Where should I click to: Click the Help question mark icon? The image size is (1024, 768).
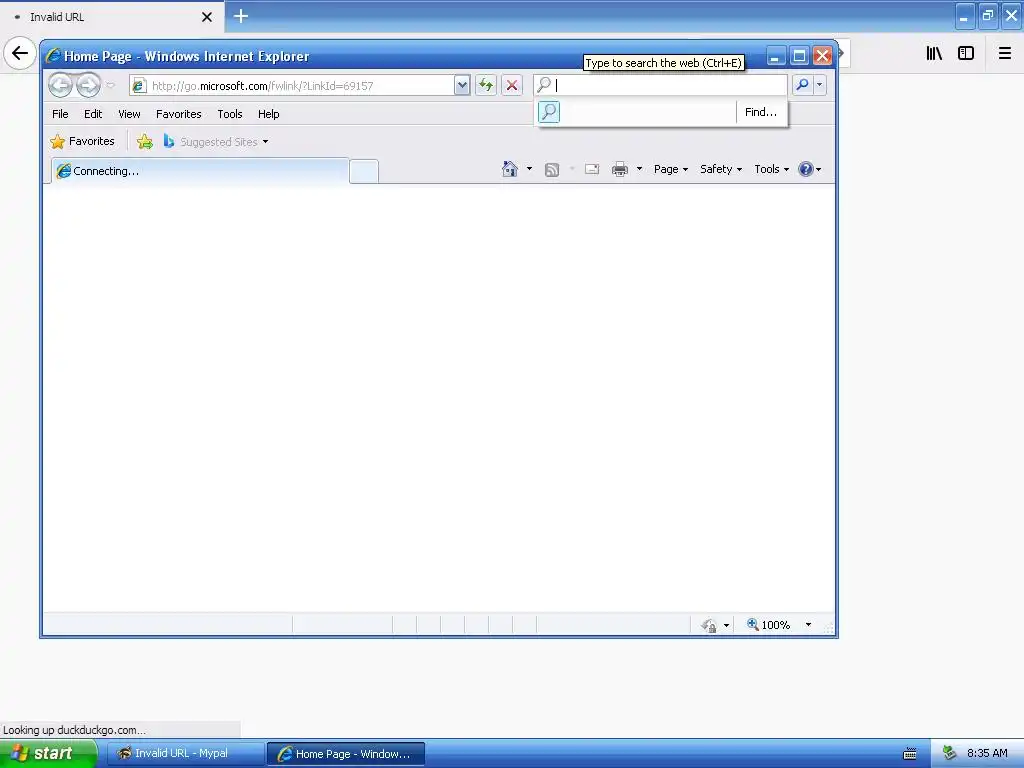pyautogui.click(x=806, y=169)
